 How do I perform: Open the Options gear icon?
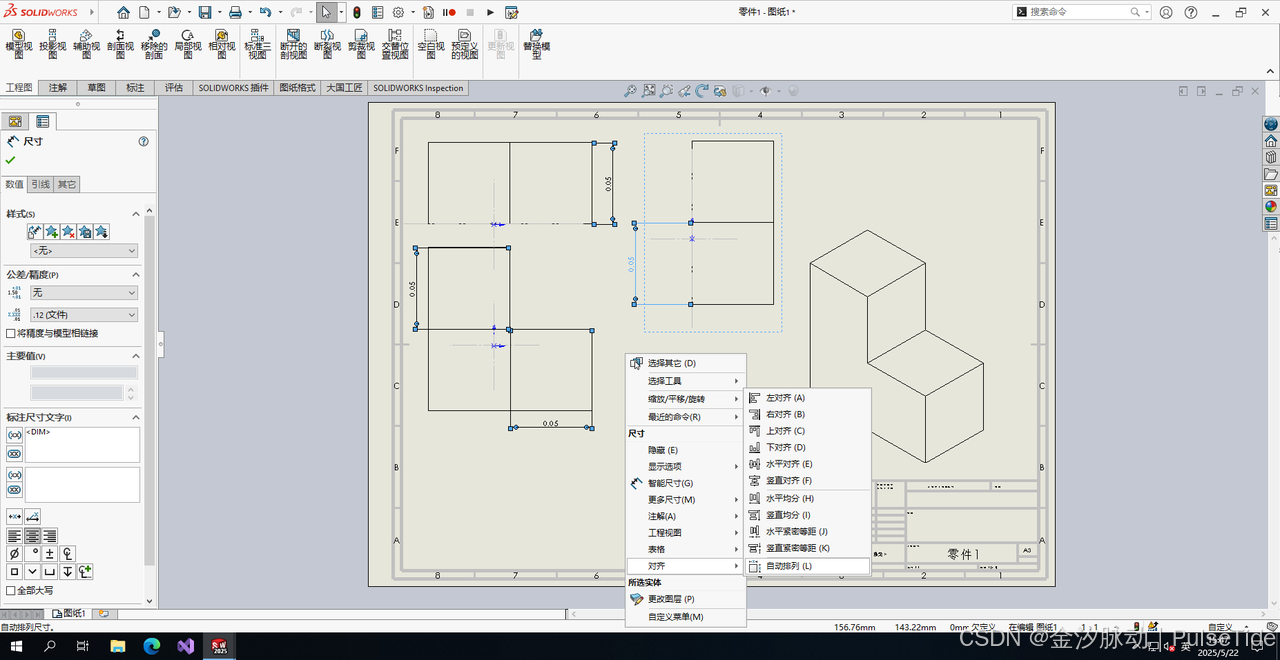pos(398,12)
